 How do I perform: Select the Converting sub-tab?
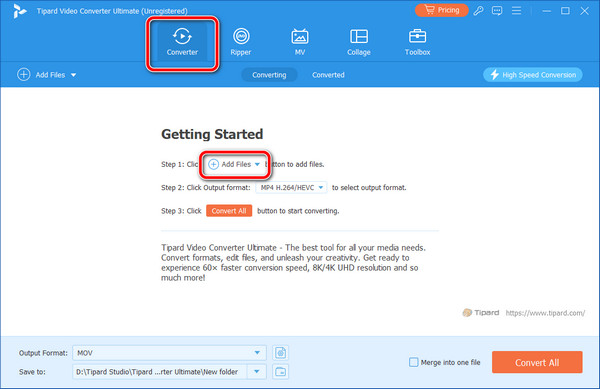(269, 75)
